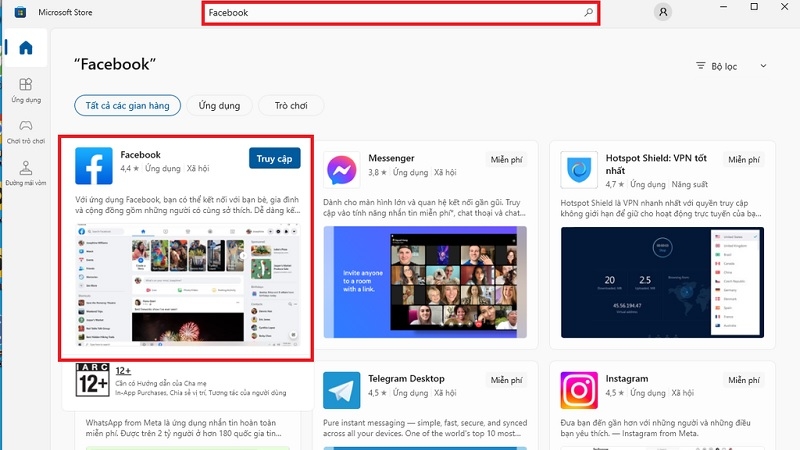Open the Home icon in the sidebar
The image size is (800, 450).
[x=26, y=48]
